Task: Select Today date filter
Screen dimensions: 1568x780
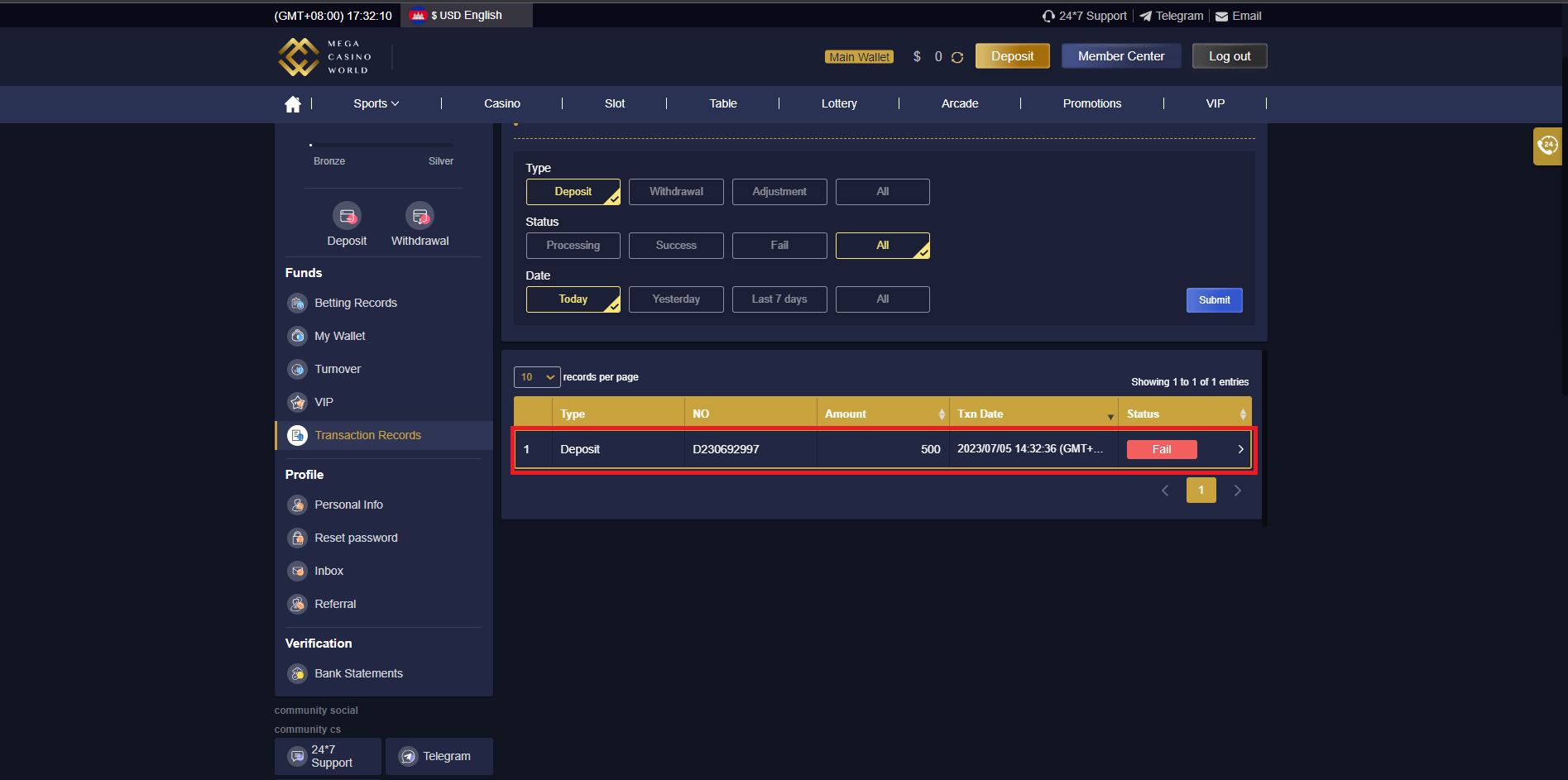Action: click(x=573, y=299)
